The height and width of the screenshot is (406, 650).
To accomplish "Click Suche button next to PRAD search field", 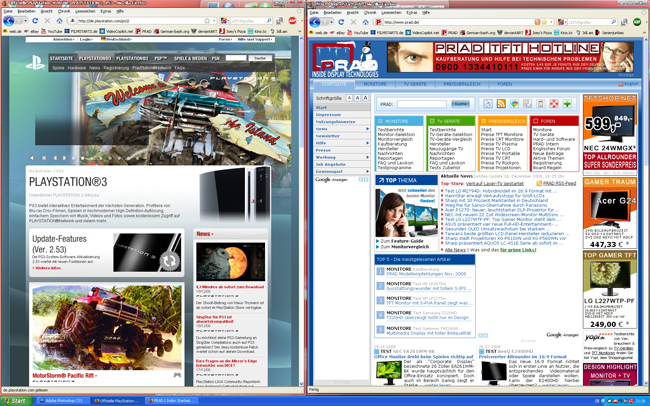I will tap(460, 104).
